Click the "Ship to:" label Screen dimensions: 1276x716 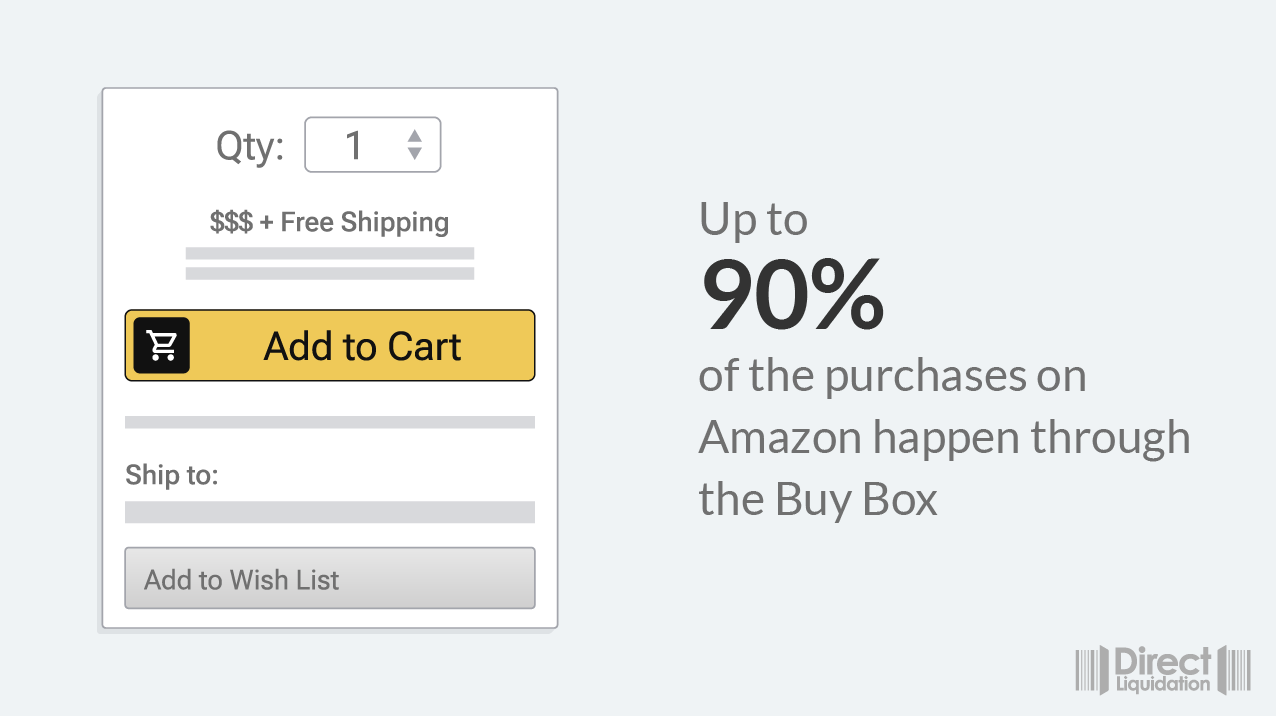171,475
